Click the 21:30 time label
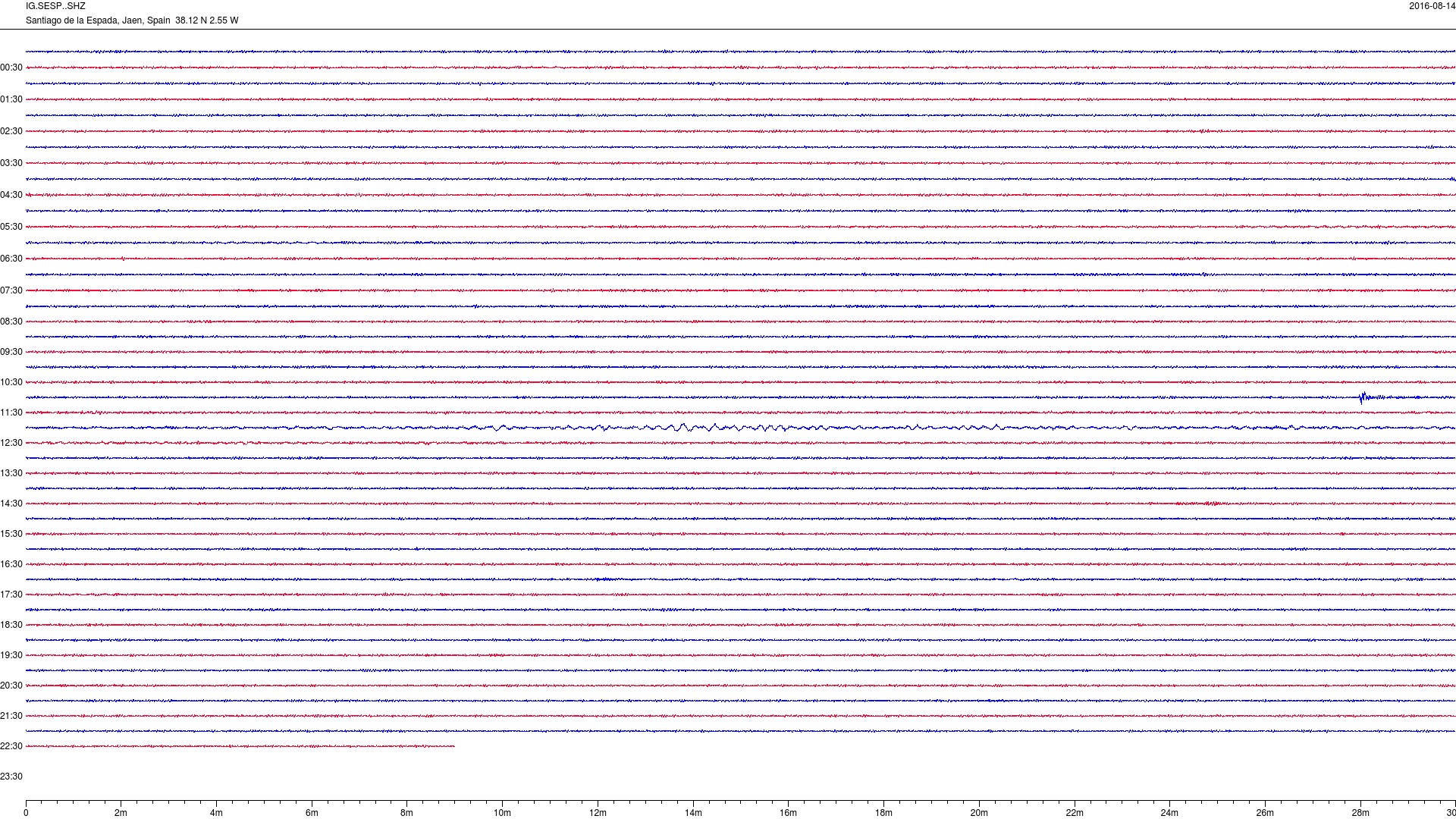 click(11, 716)
